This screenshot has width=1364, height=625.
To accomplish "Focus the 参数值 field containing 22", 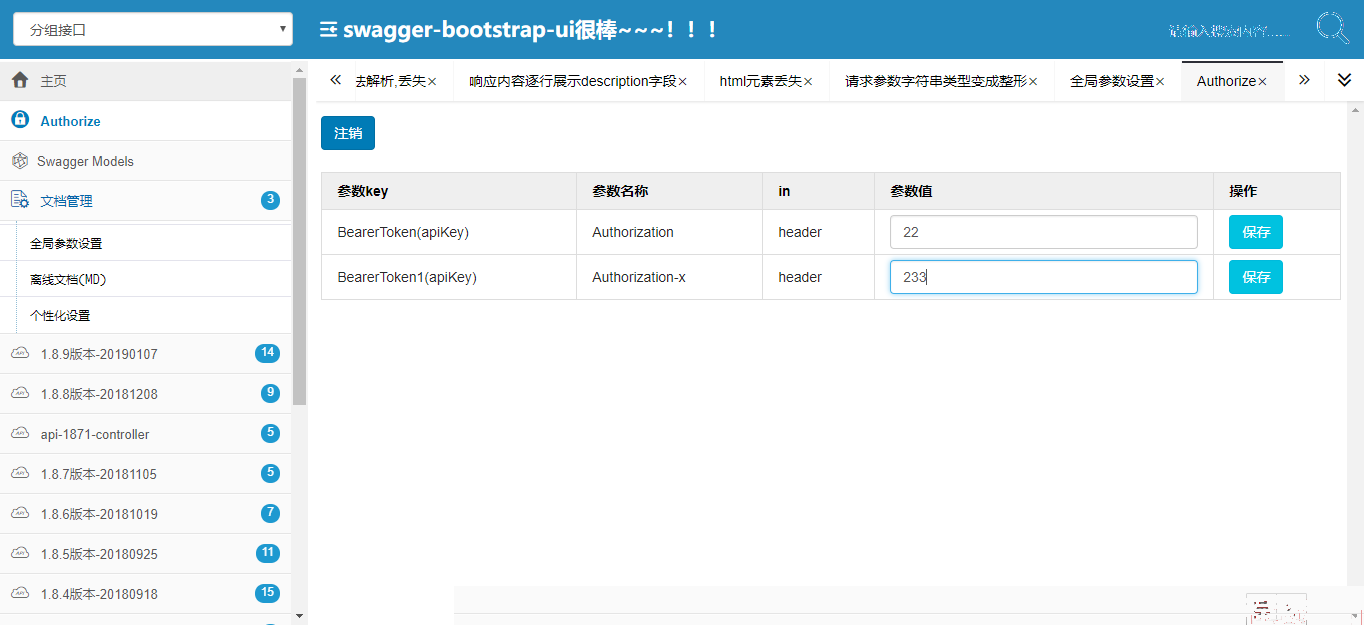I will (x=1044, y=232).
